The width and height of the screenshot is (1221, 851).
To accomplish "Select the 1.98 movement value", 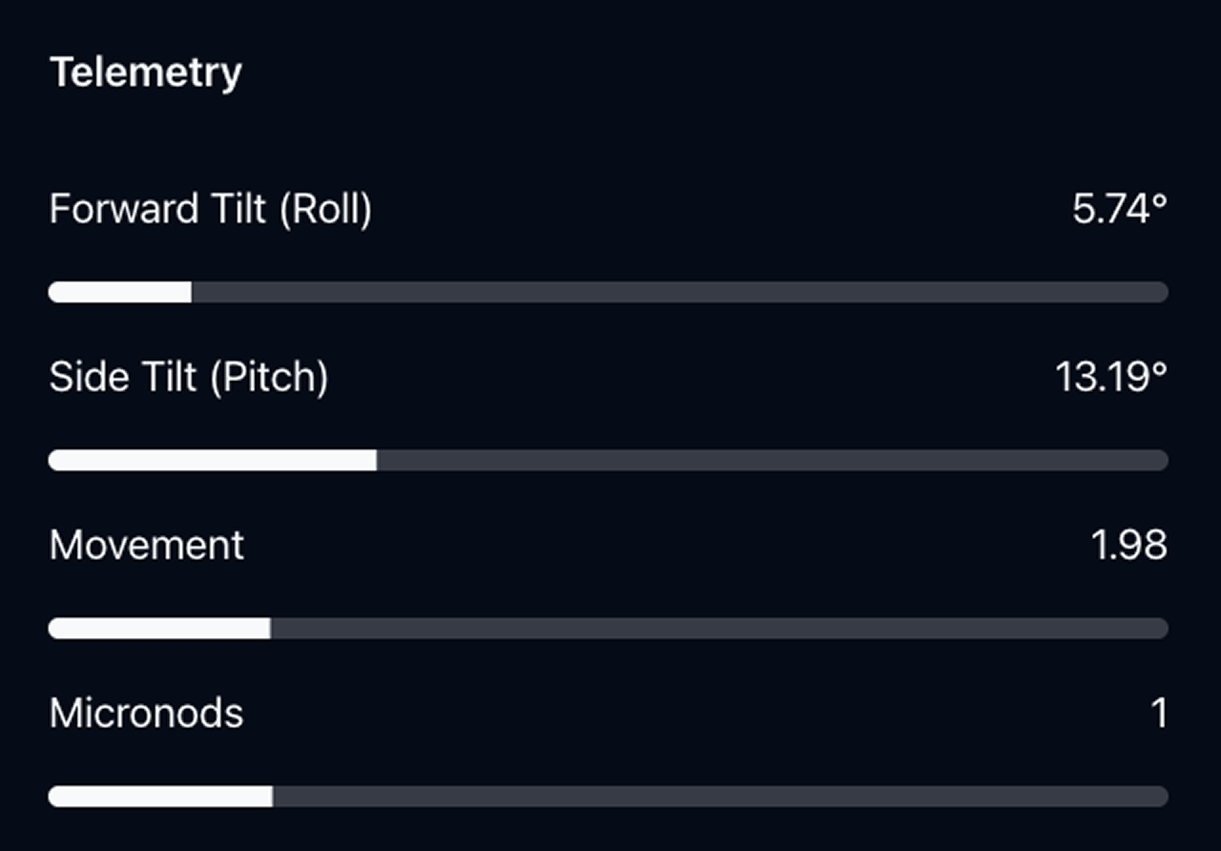I will 1128,546.
